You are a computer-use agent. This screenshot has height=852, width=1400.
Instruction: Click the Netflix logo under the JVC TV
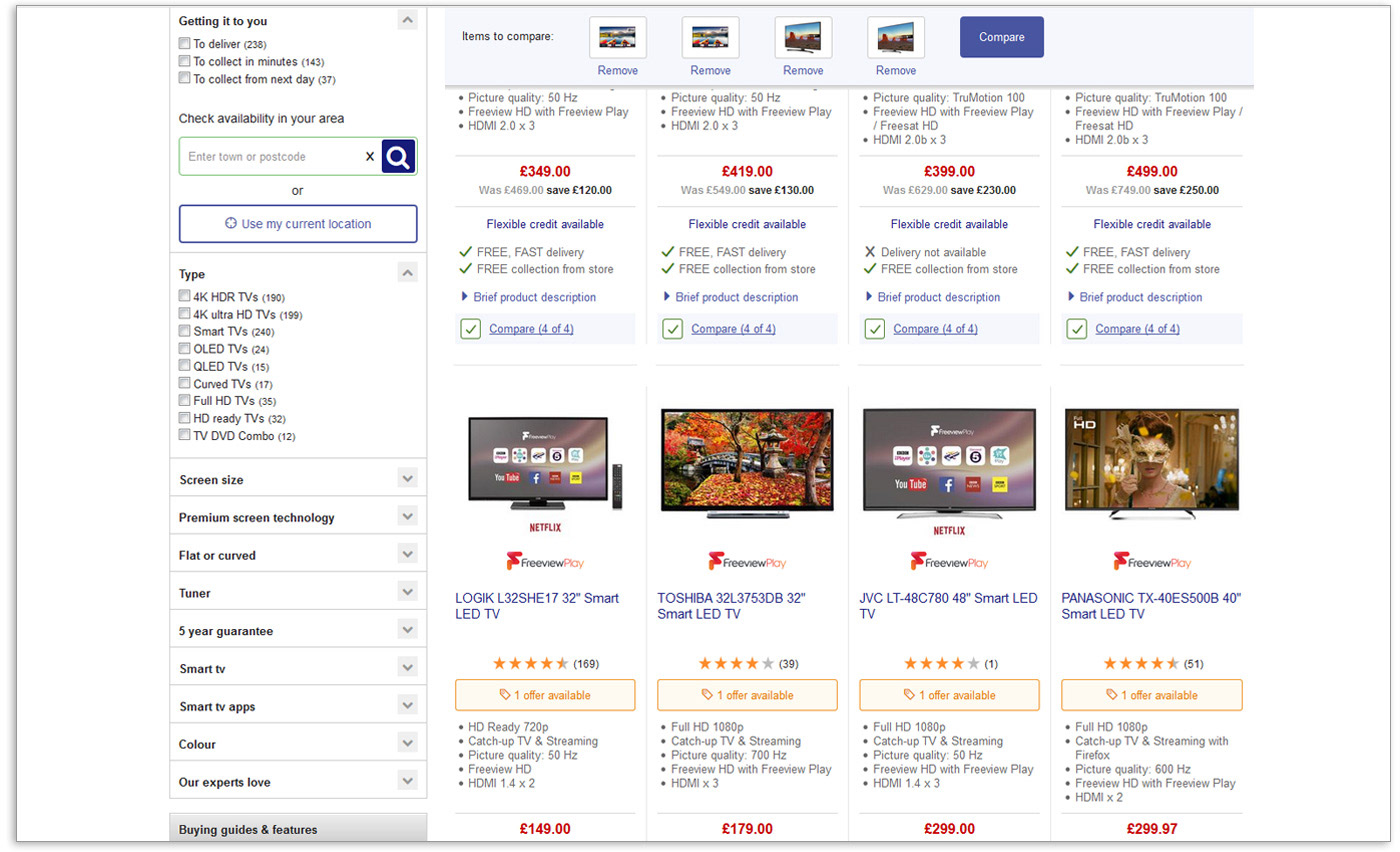pos(949,530)
